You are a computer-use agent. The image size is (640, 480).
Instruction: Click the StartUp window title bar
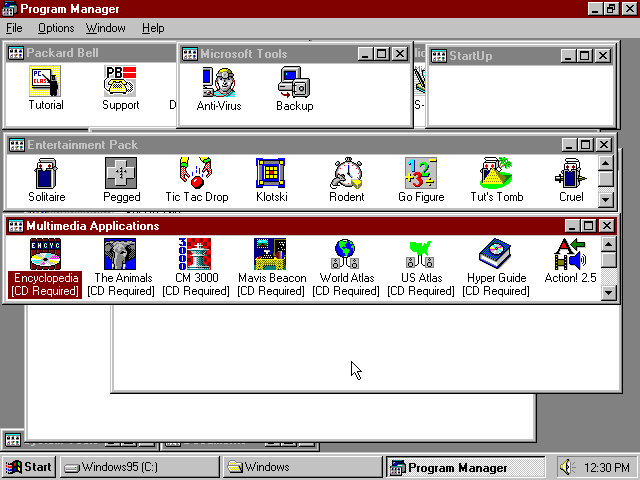pyautogui.click(x=520, y=56)
